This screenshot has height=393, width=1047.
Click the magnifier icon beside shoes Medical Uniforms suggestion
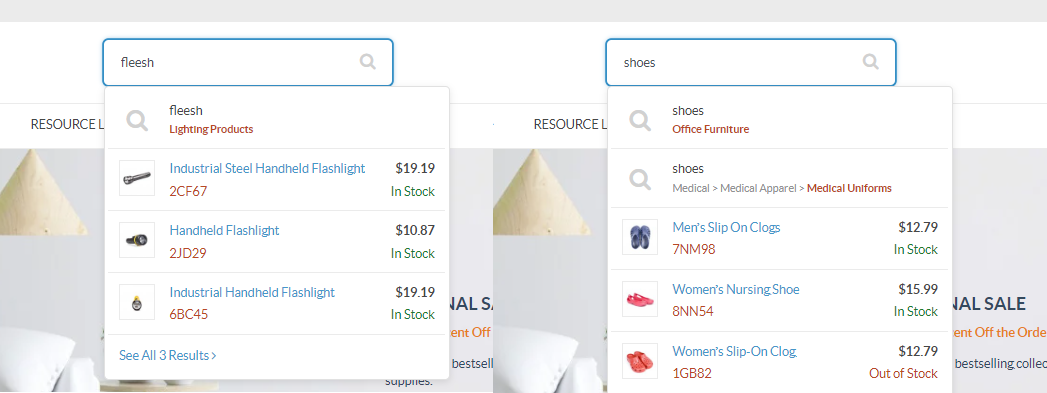pyautogui.click(x=640, y=179)
